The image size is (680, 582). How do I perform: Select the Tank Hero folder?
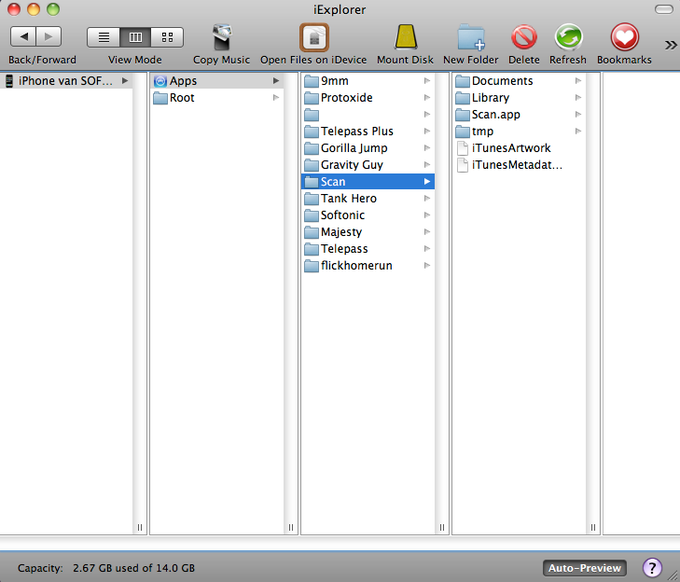(368, 198)
